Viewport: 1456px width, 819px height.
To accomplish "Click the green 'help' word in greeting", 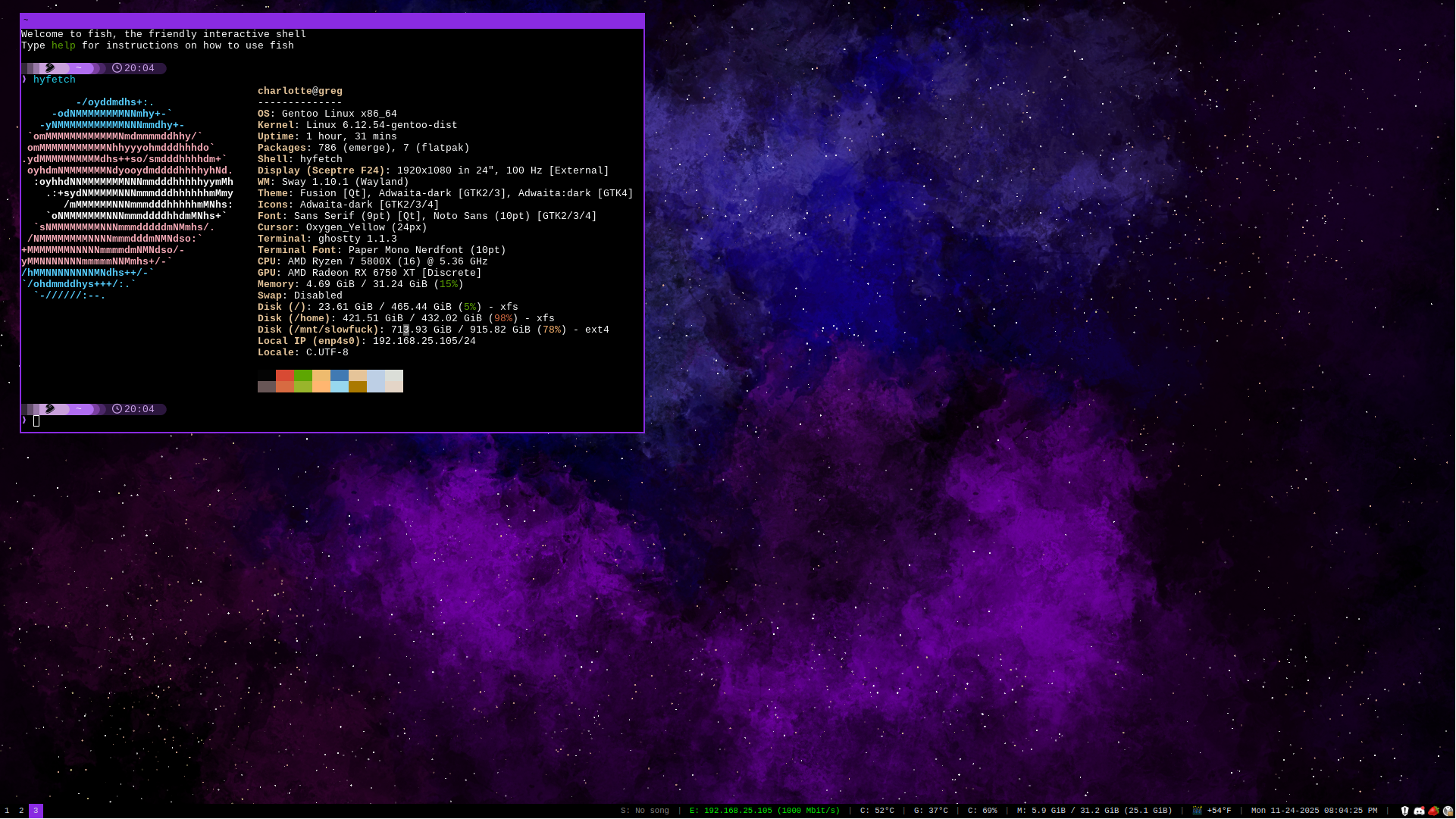I will pyautogui.click(x=64, y=45).
